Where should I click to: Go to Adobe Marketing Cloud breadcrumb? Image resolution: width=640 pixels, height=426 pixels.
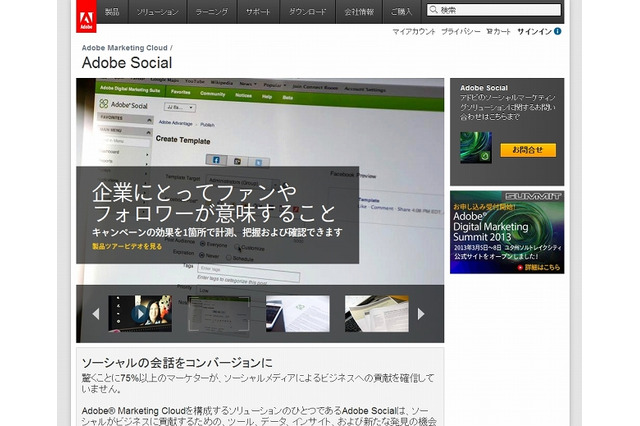[x=124, y=48]
